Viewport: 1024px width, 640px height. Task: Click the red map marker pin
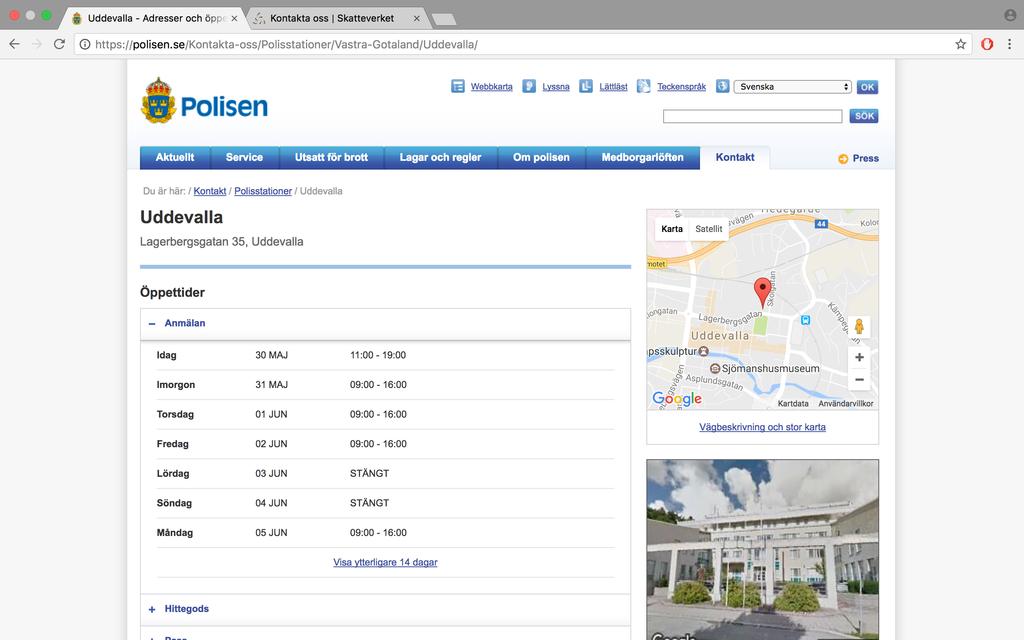point(762,292)
